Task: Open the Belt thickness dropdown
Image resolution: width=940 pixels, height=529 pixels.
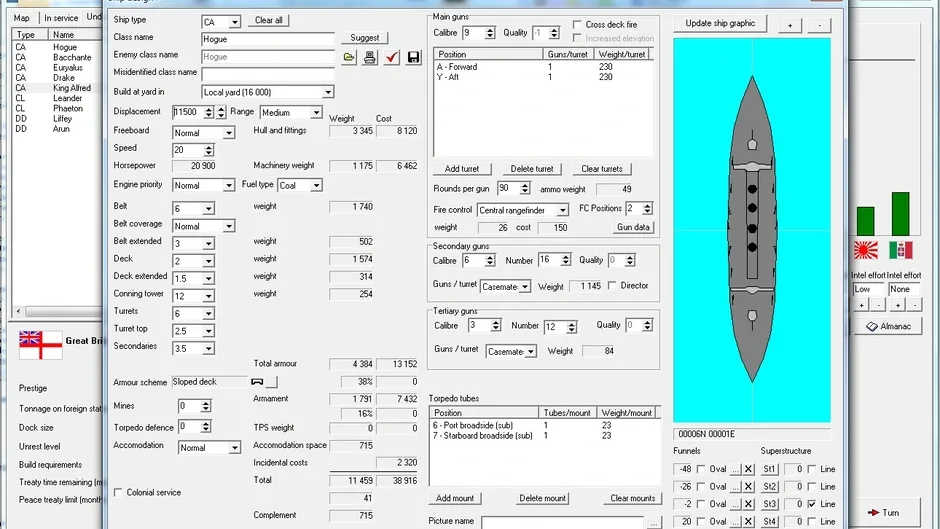Action: 208,209
